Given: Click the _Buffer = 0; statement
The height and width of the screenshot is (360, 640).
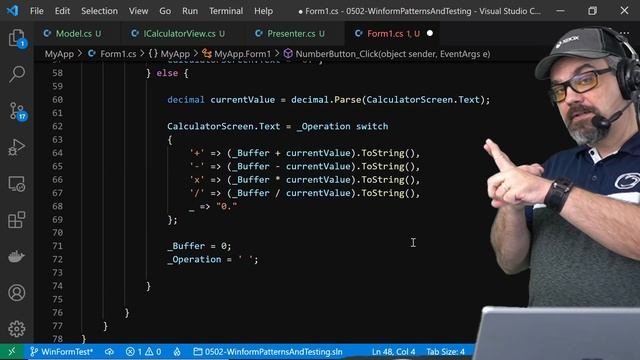Looking at the screenshot, I should tap(199, 246).
